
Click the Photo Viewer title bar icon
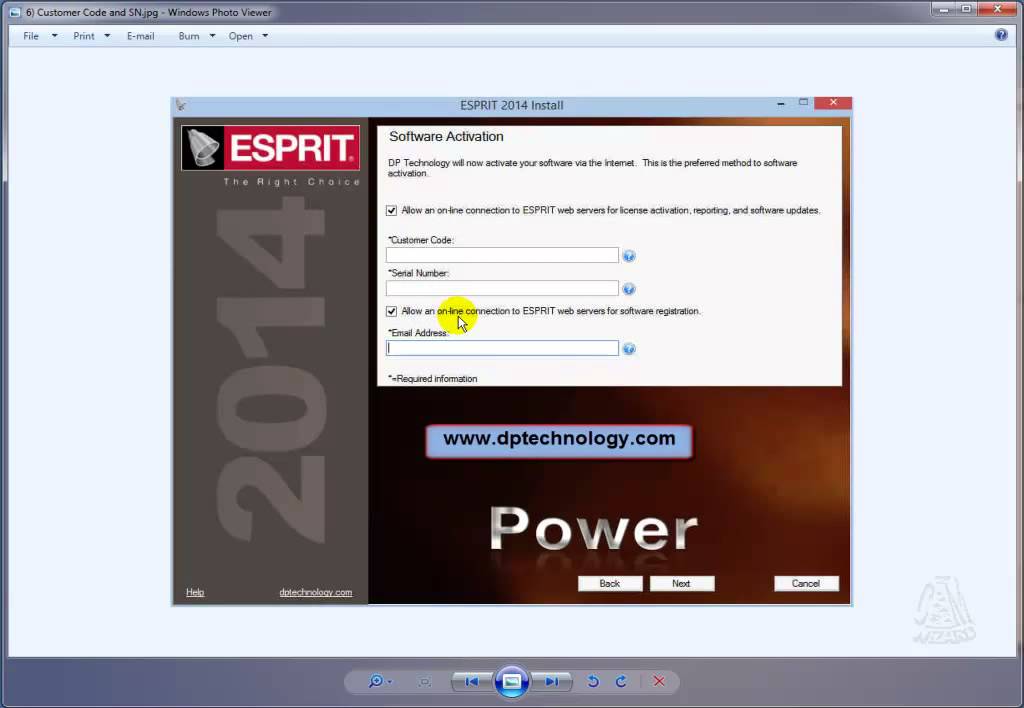14,12
